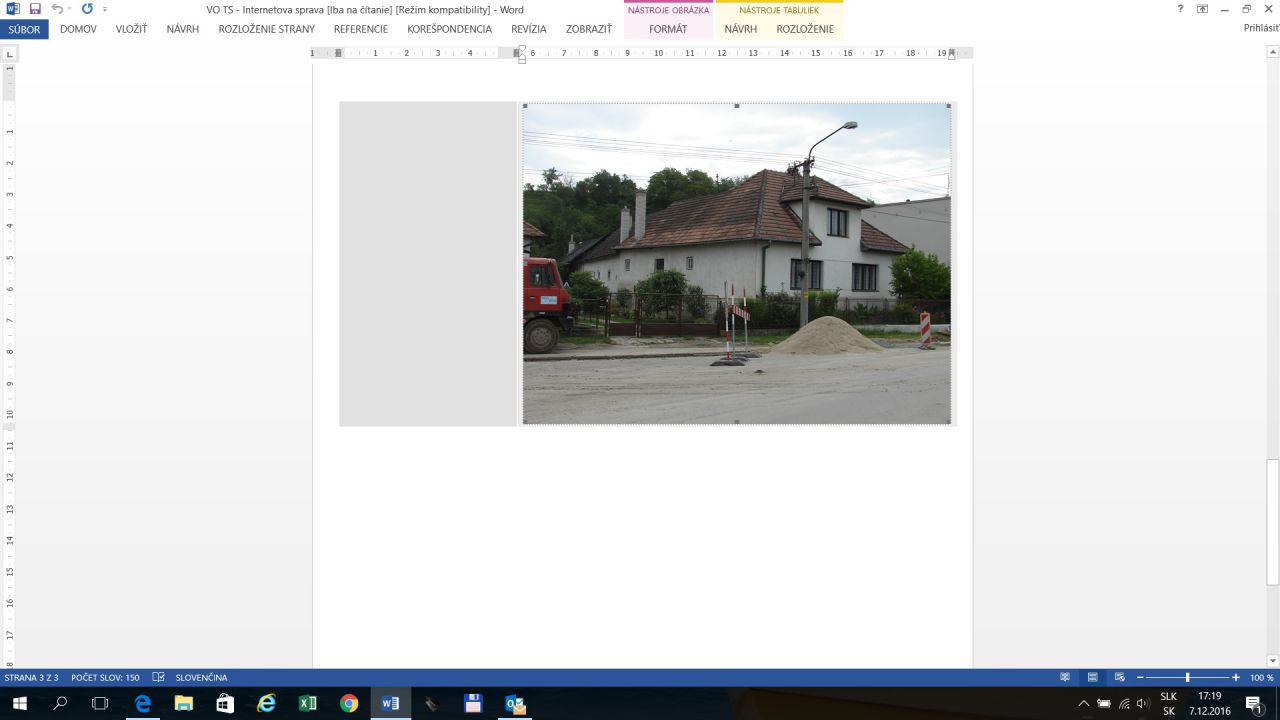This screenshot has width=1280, height=720.
Task: Click the gray left table cell
Action: click(428, 264)
